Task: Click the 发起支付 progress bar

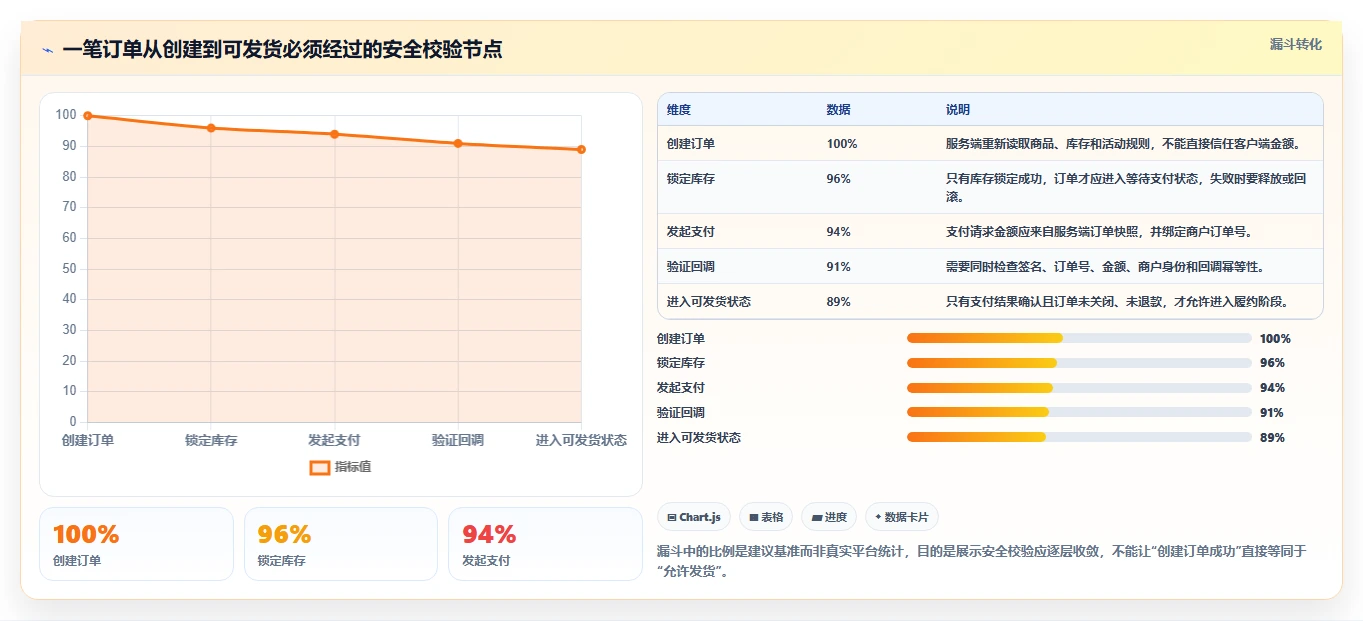Action: tap(1079, 388)
